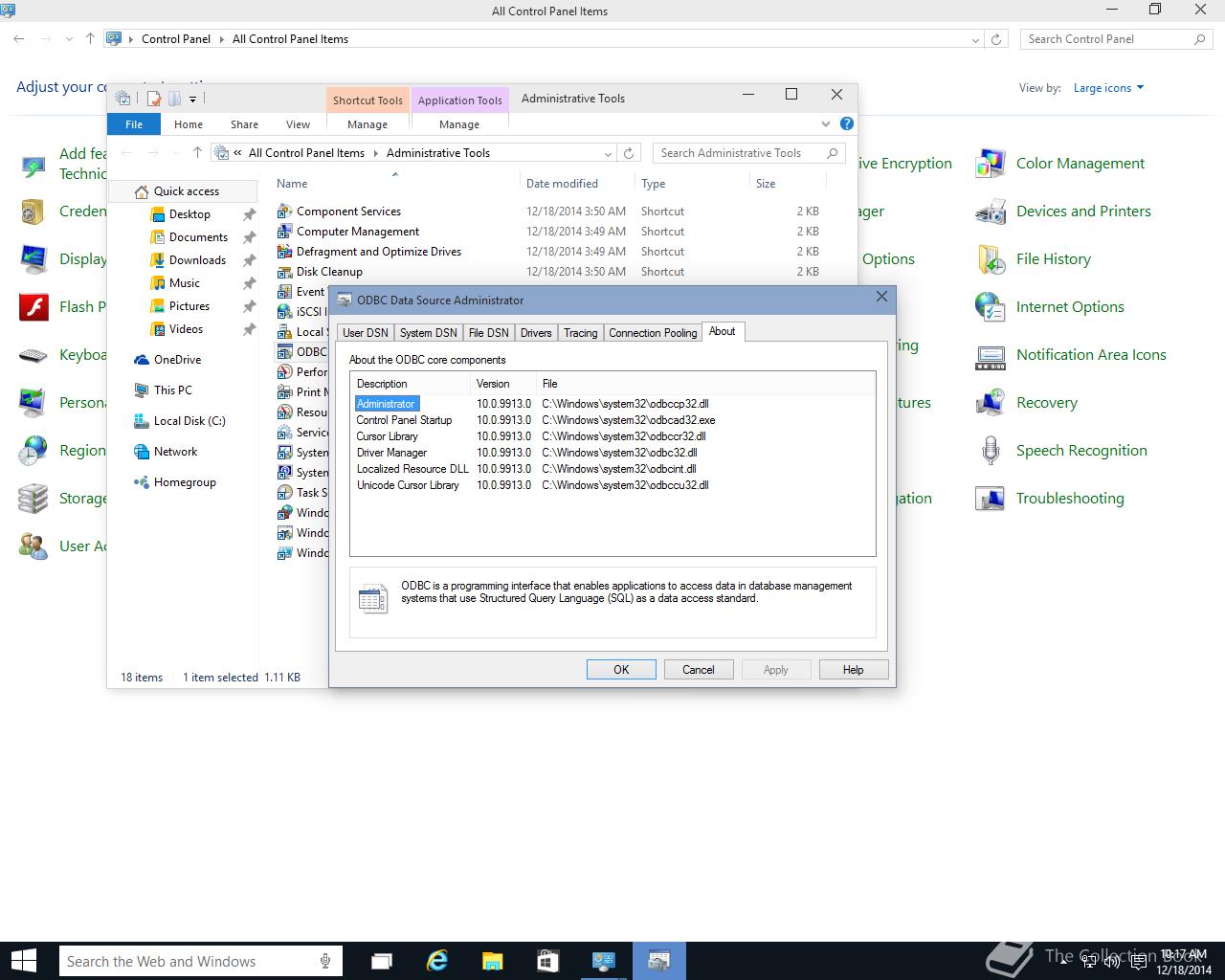Switch to the System DSN tab

(x=428, y=333)
